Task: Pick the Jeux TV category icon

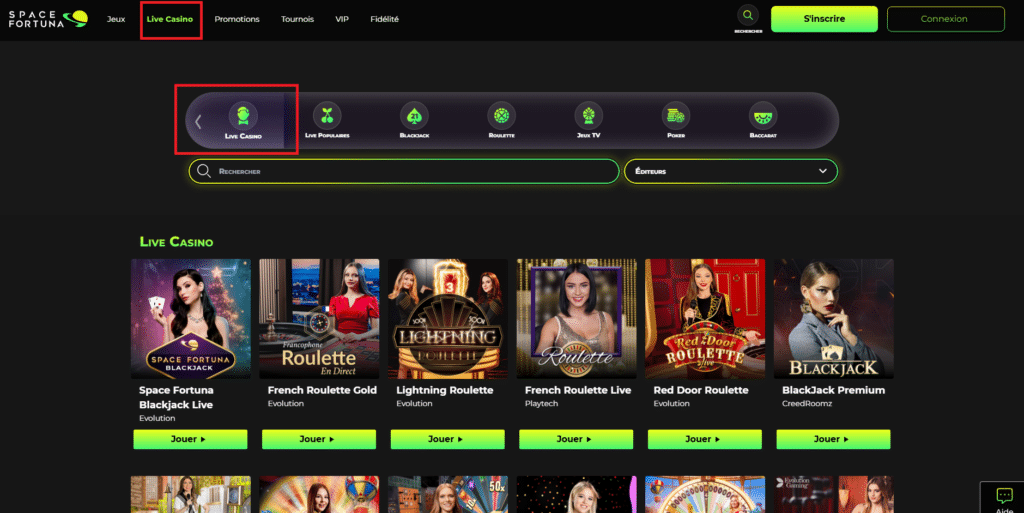Action: pos(588,116)
